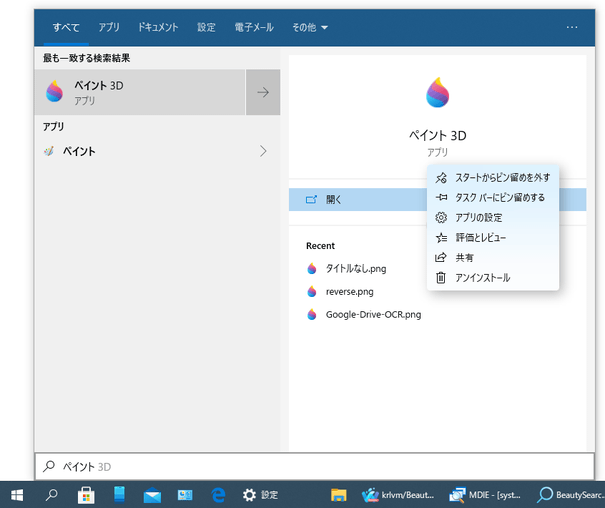This screenshot has width=605, height=508.
Task: Click the app settings gear icon
Action: tap(441, 218)
